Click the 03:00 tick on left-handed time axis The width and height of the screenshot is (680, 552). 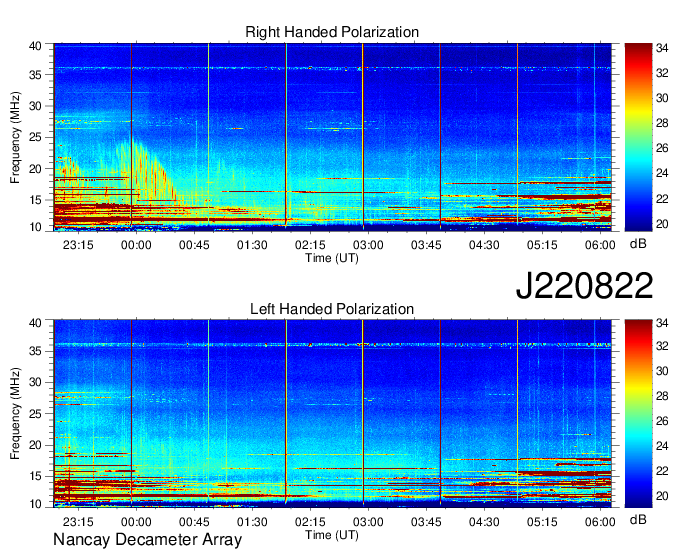click(368, 522)
